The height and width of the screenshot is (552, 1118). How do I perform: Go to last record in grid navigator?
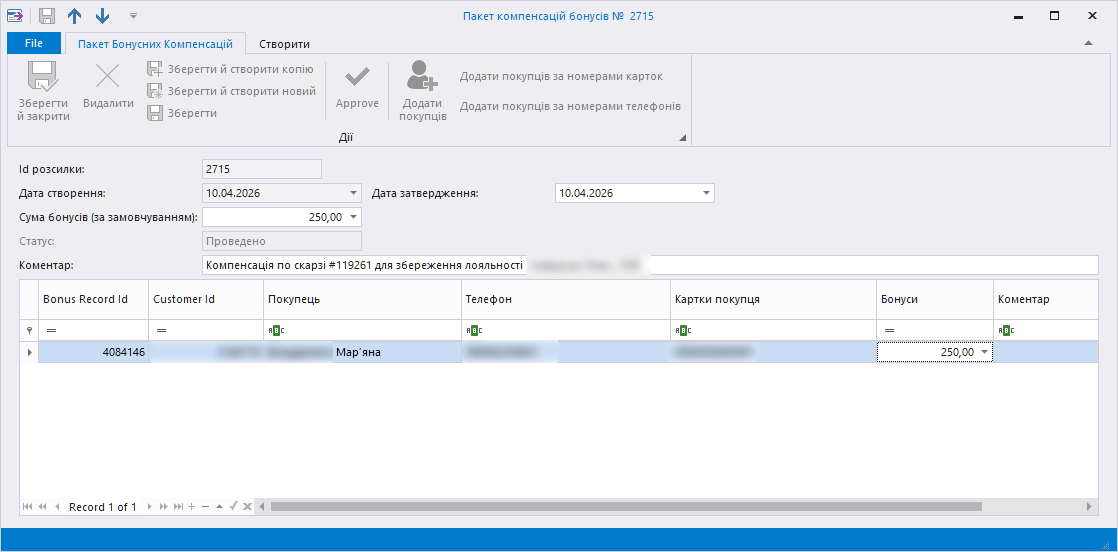click(x=178, y=507)
